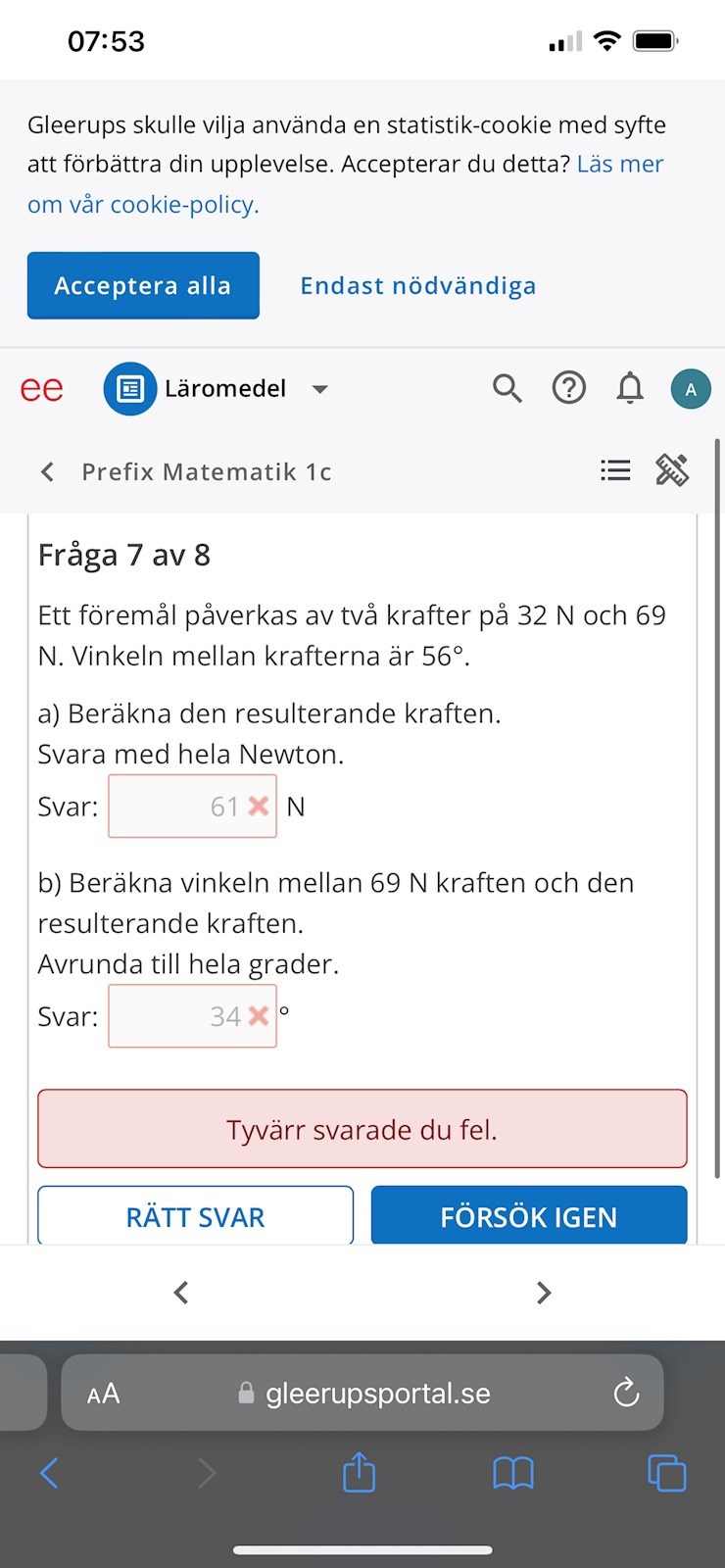
Task: Open the table of contents list icon
Action: pyautogui.click(x=615, y=471)
